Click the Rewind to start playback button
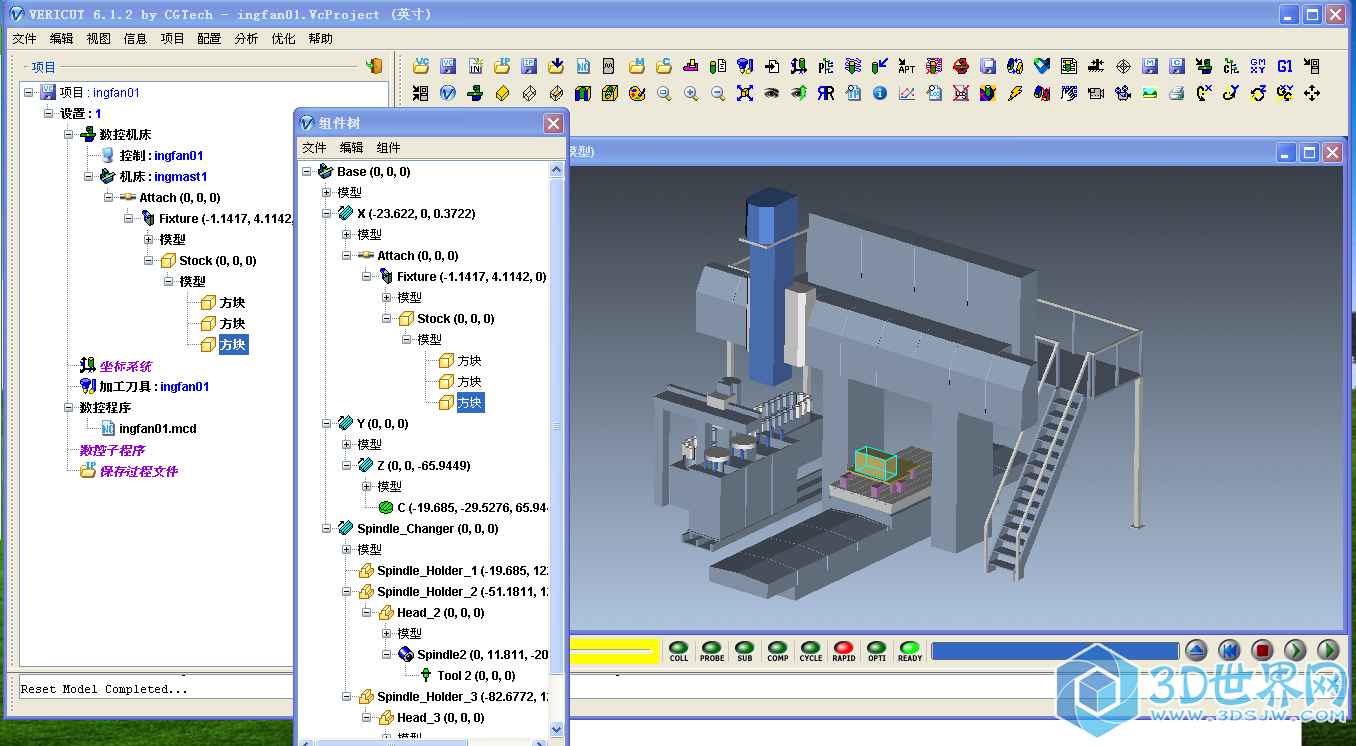Viewport: 1356px width, 746px height. (x=1230, y=651)
